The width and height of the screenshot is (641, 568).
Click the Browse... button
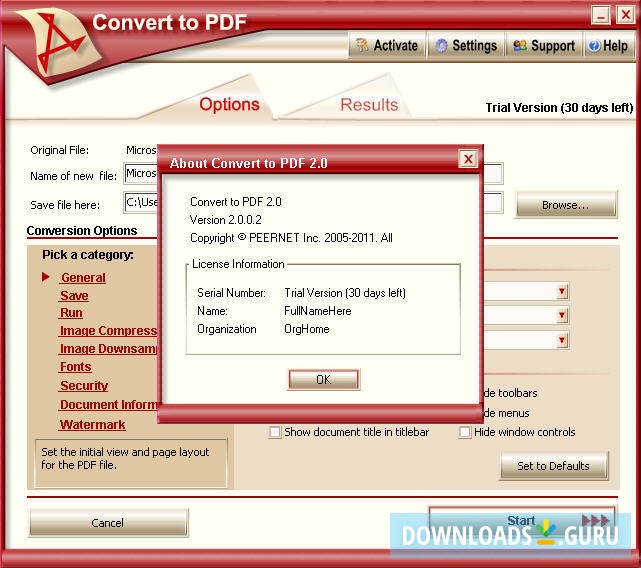click(x=566, y=204)
